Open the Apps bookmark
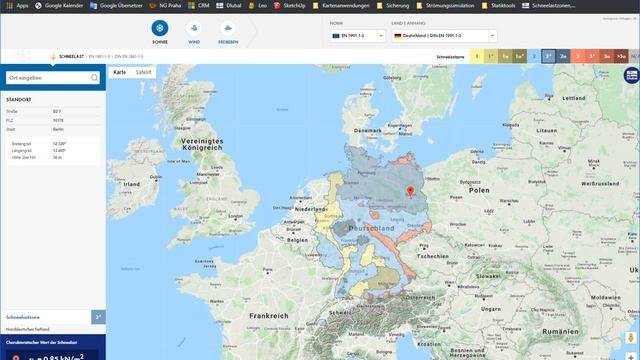Screen dimensions: 640x360 point(17,6)
